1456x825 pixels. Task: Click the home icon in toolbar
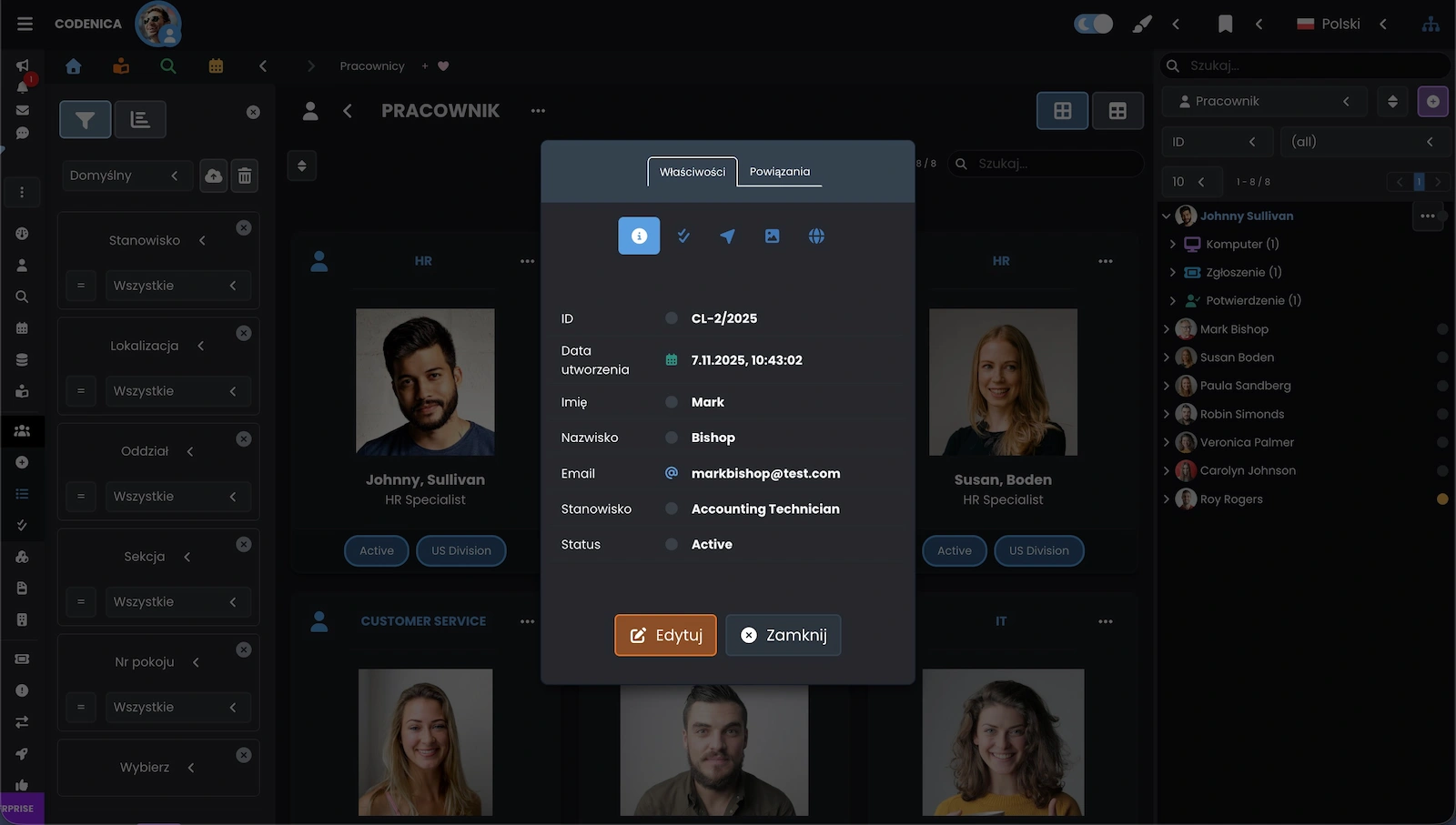(74, 66)
